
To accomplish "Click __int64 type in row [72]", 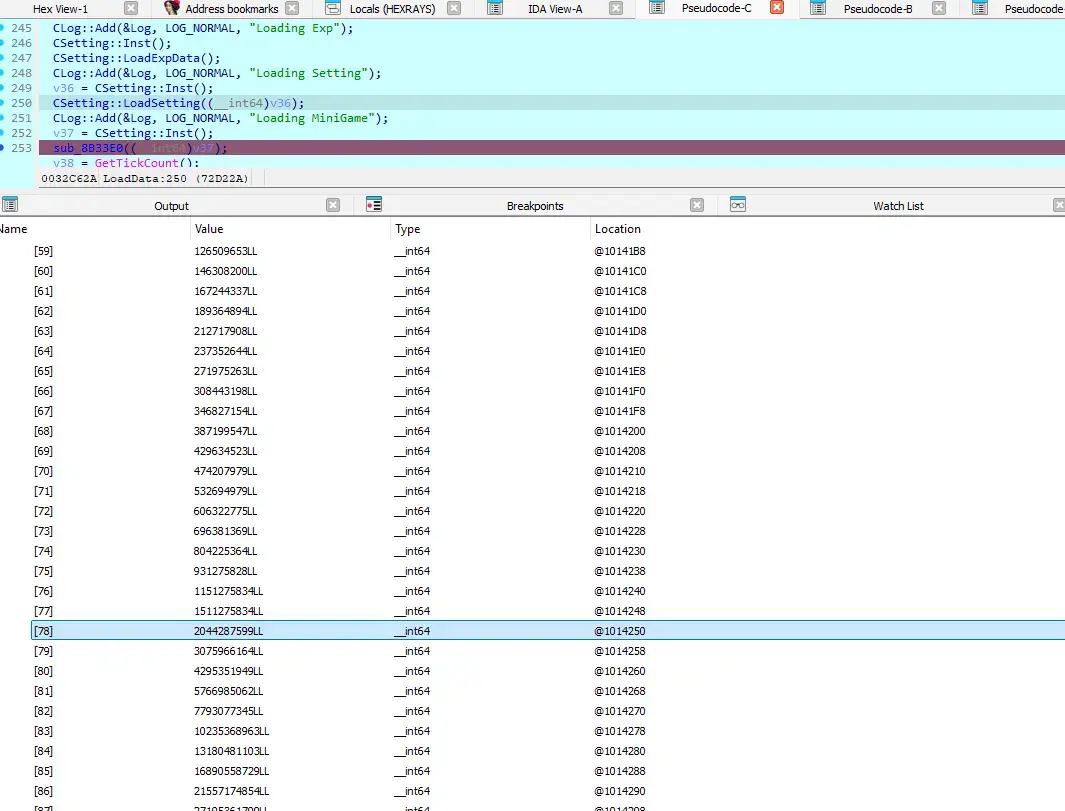I will (412, 511).
